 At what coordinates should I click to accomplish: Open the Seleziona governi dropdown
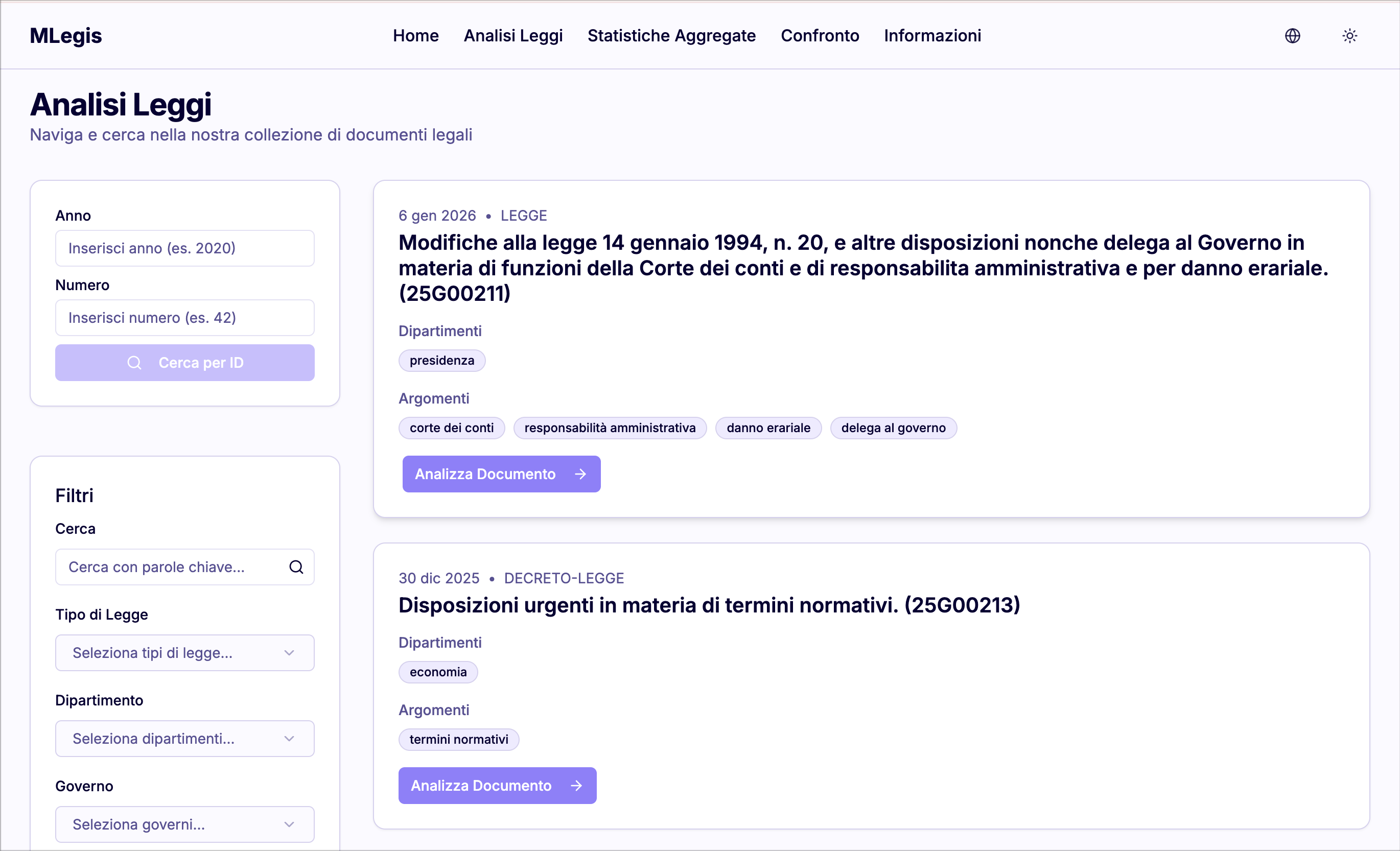(x=184, y=824)
